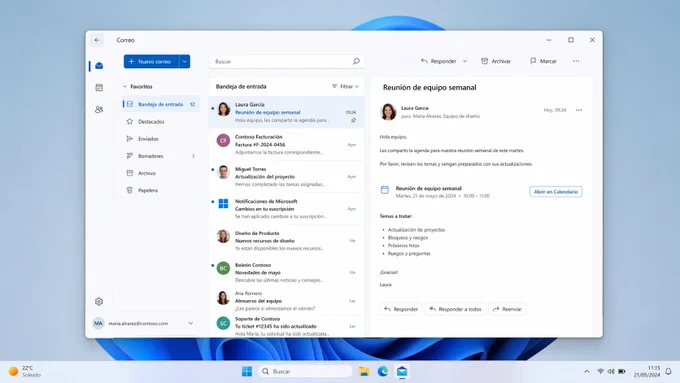Open the taskbar clock and date
Image resolution: width=680 pixels, height=383 pixels.
647,372
